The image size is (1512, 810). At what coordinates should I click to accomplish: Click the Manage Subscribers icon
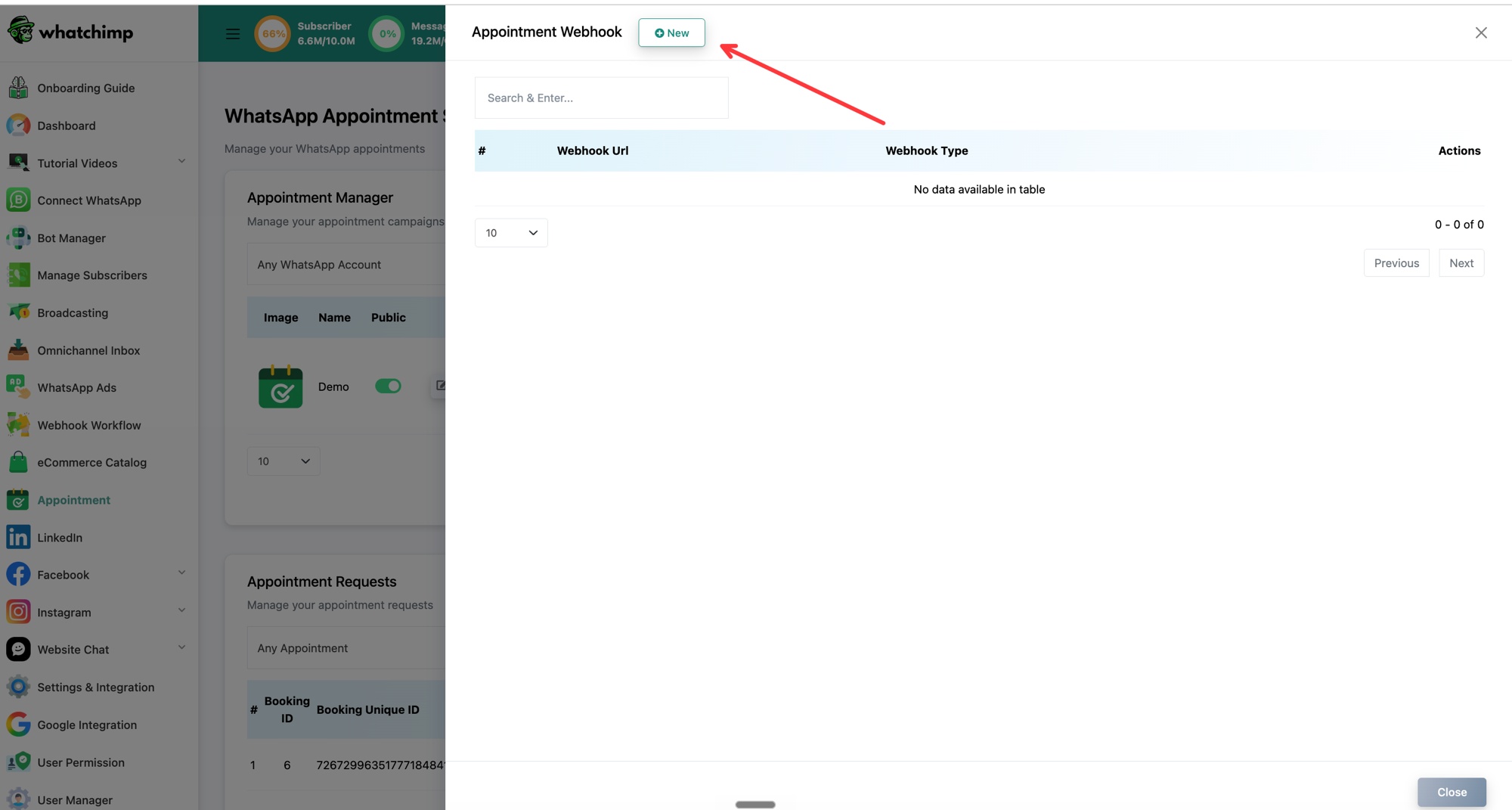(x=18, y=275)
